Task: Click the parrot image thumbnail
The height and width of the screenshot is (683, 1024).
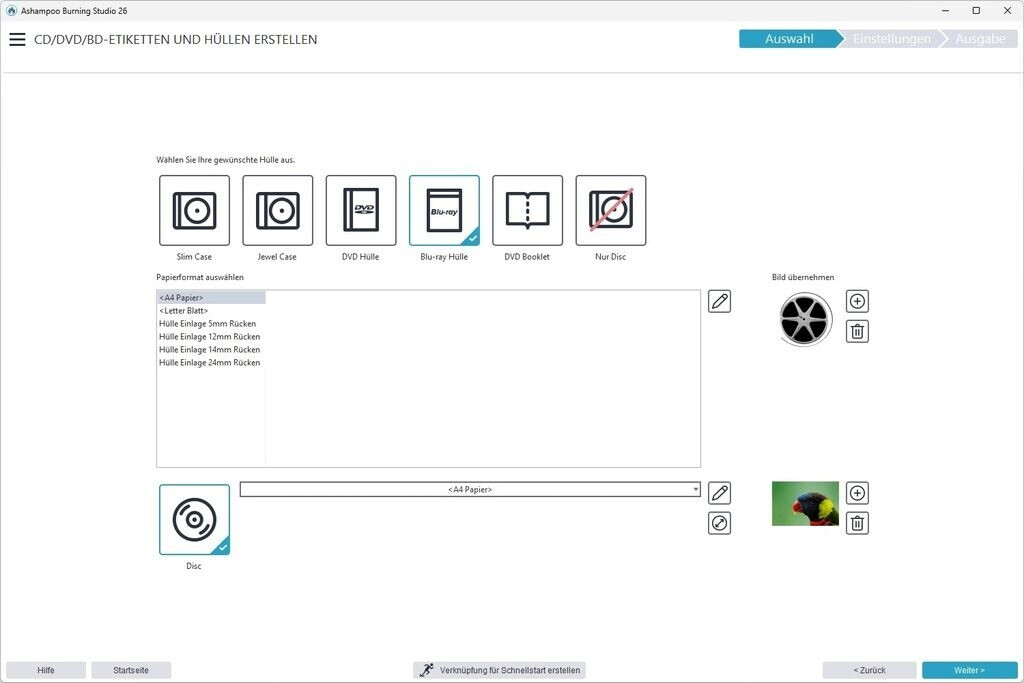Action: point(805,504)
